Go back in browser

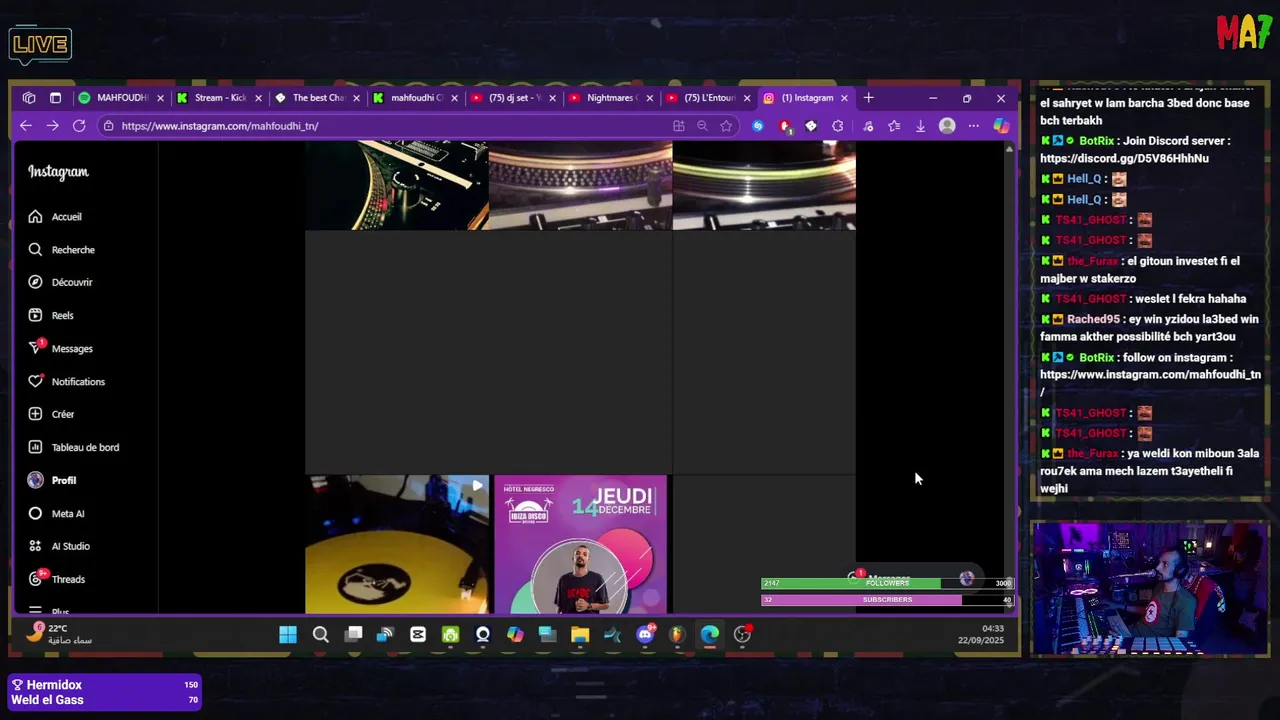[x=26, y=126]
